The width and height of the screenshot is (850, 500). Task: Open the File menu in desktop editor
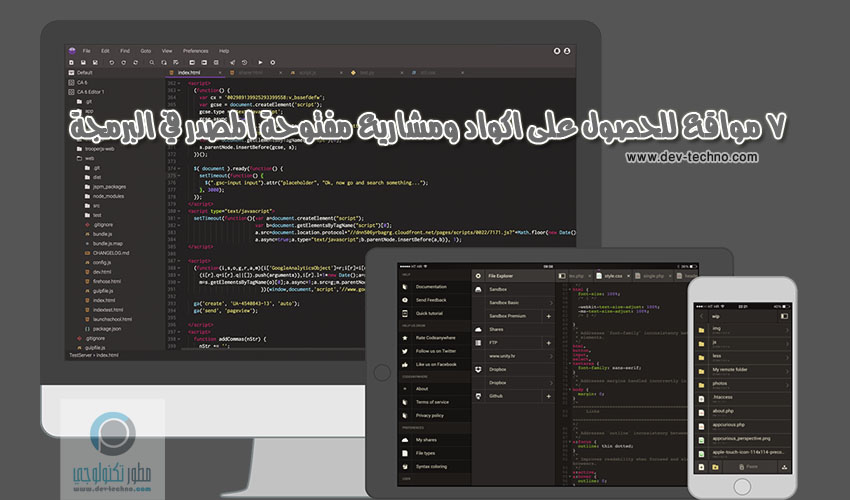click(86, 50)
